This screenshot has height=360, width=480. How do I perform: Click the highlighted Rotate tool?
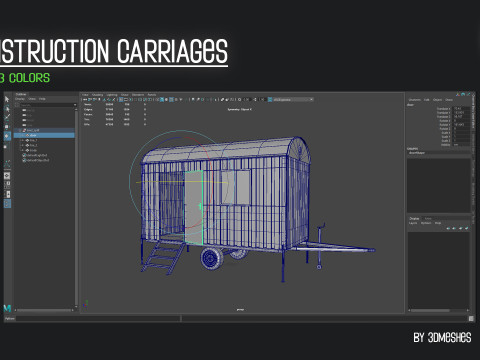(x=7, y=136)
